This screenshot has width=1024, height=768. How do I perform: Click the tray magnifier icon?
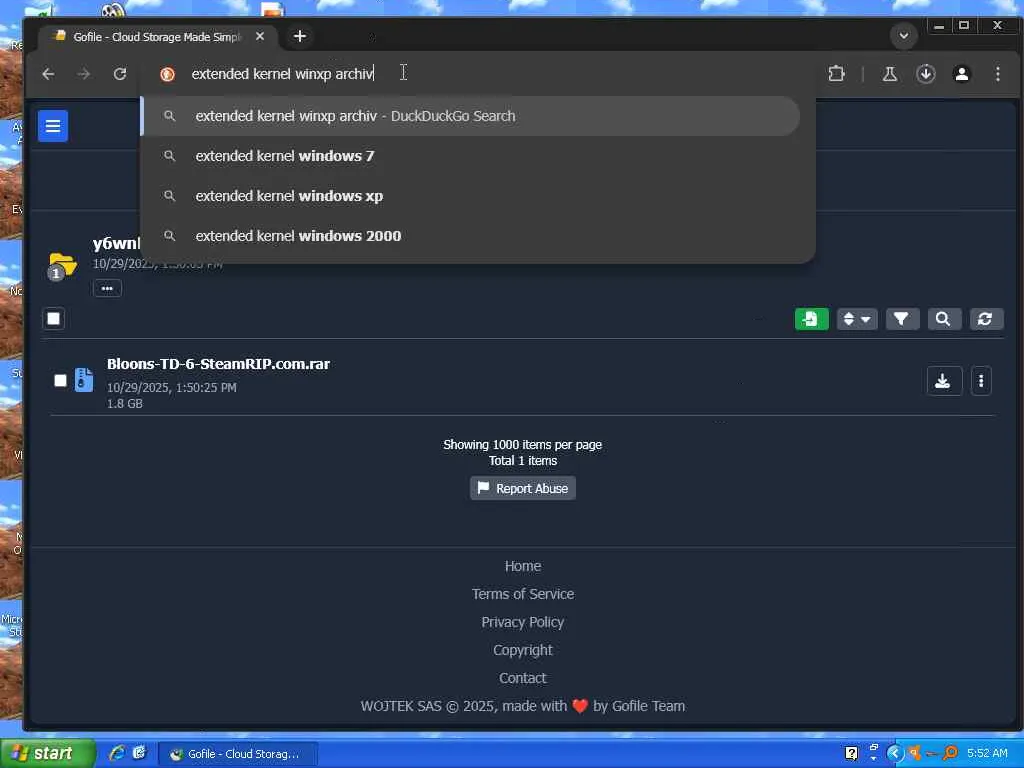click(951, 754)
